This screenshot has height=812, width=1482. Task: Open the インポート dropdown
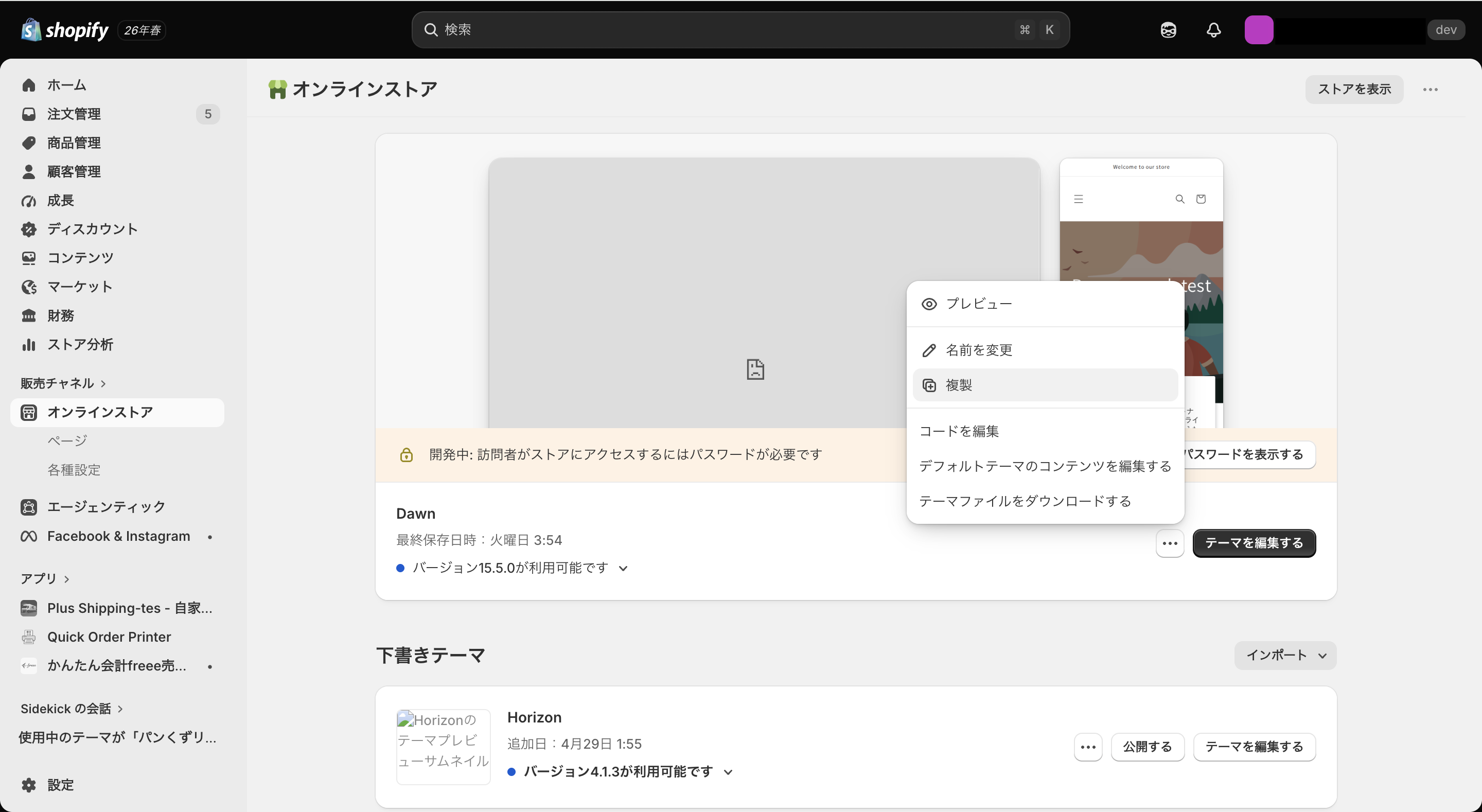(x=1285, y=656)
